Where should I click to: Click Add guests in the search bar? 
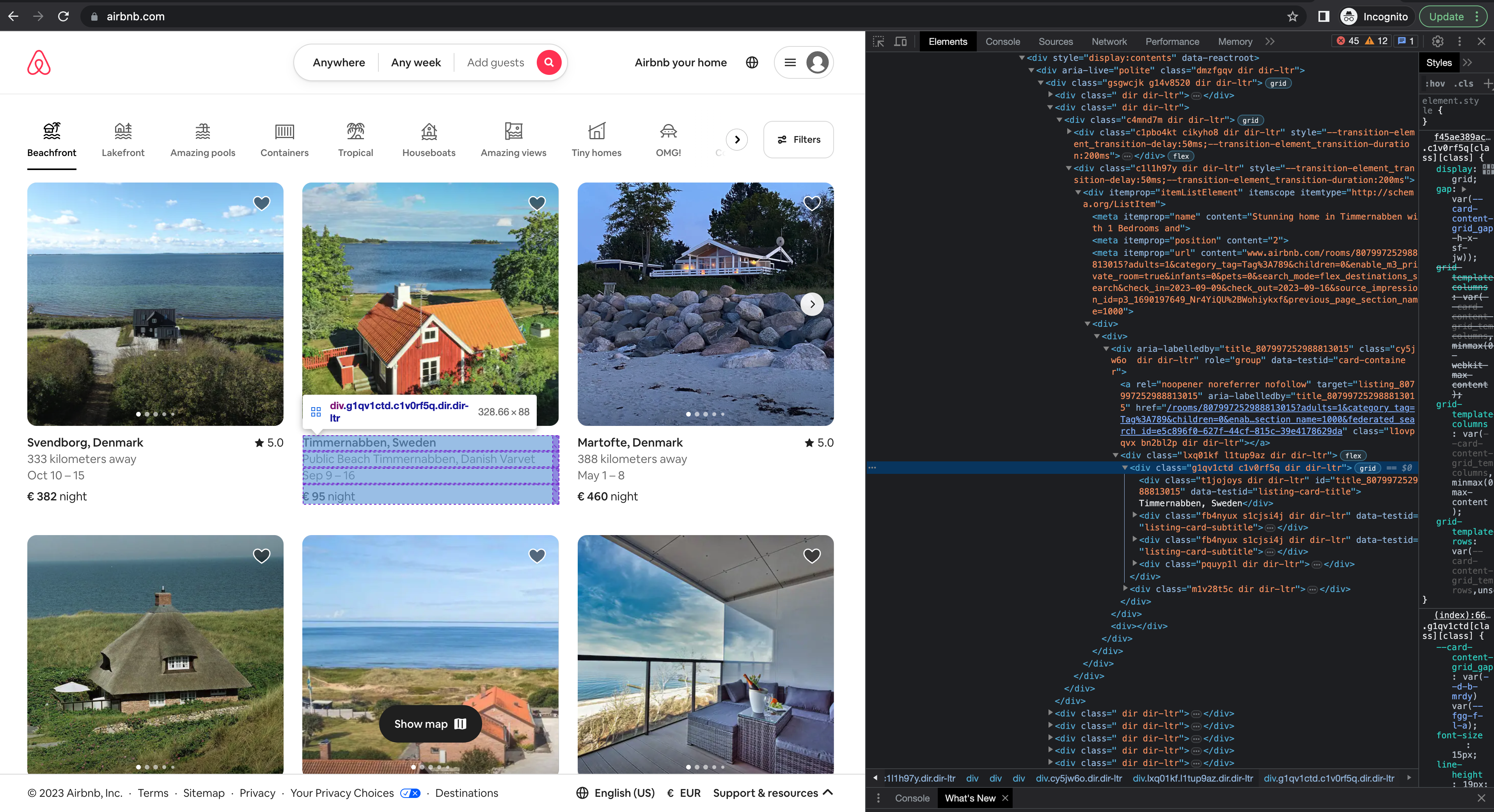coord(495,63)
